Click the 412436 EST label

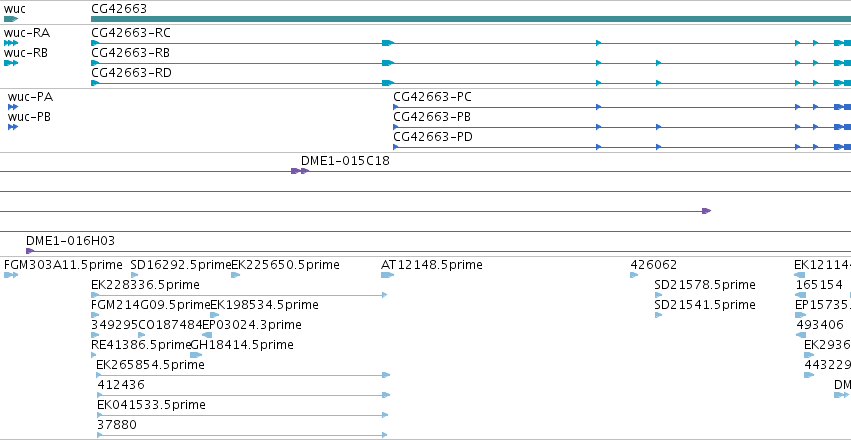click(x=121, y=385)
